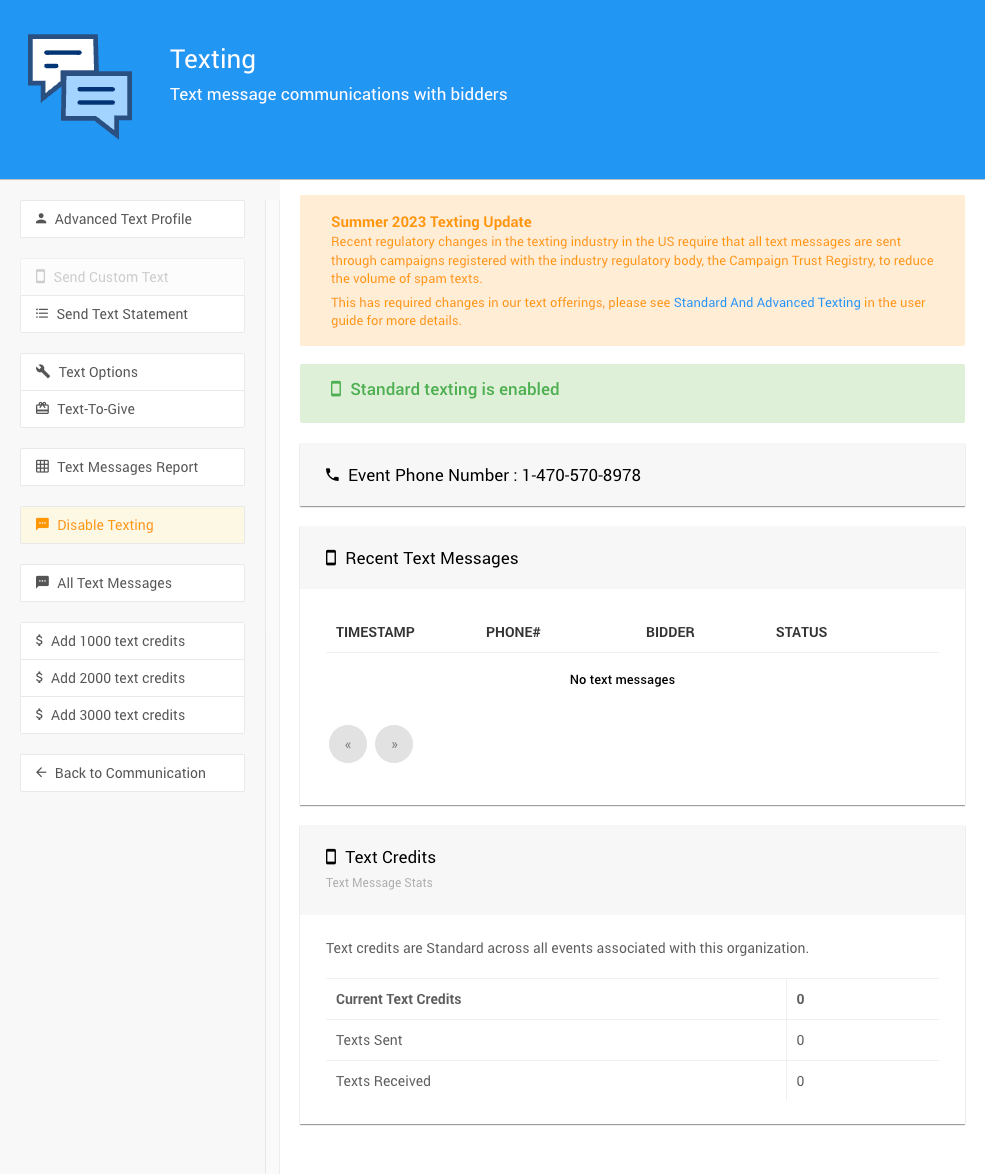The height and width of the screenshot is (1174, 985).
Task: Click the back arrow icon beside Back to Communication
Action: (x=41, y=773)
